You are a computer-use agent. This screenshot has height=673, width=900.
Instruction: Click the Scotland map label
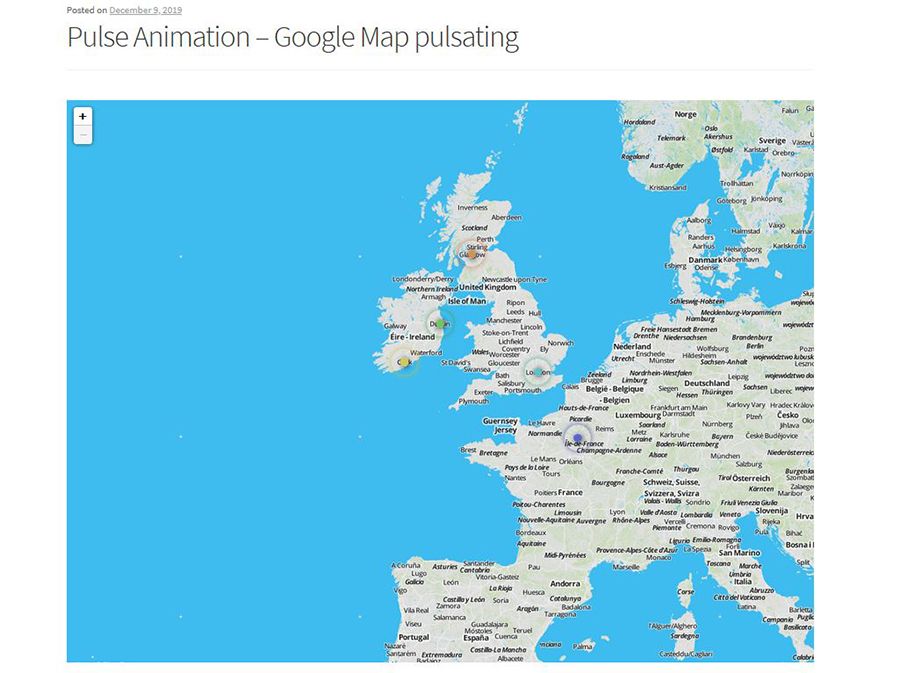pos(474,228)
